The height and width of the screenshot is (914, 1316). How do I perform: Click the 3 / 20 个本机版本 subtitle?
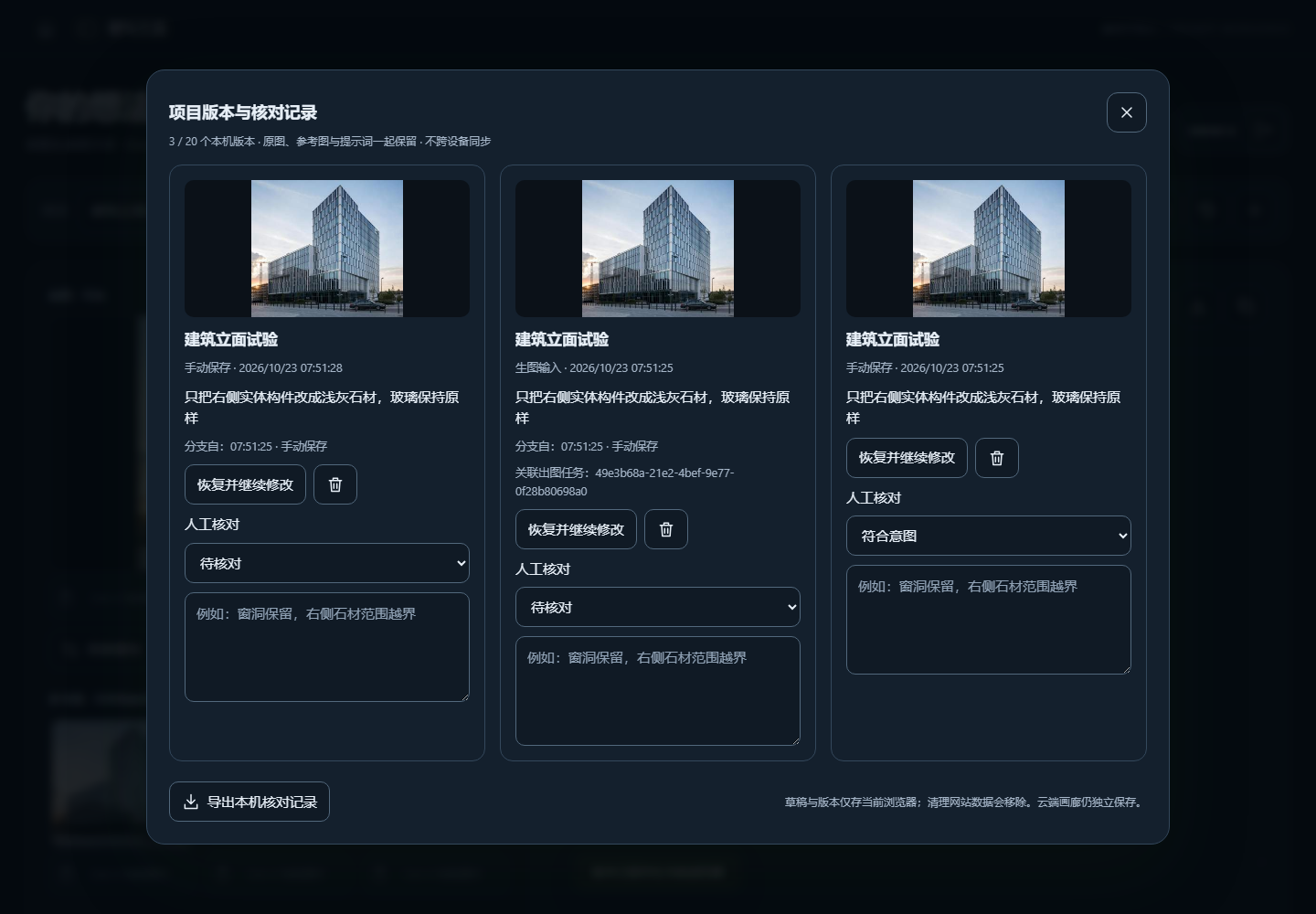pyautogui.click(x=330, y=141)
